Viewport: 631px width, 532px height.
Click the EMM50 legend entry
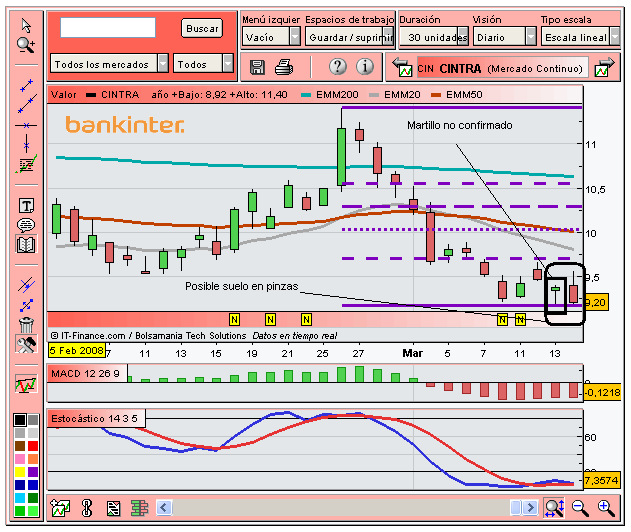[x=457, y=95]
